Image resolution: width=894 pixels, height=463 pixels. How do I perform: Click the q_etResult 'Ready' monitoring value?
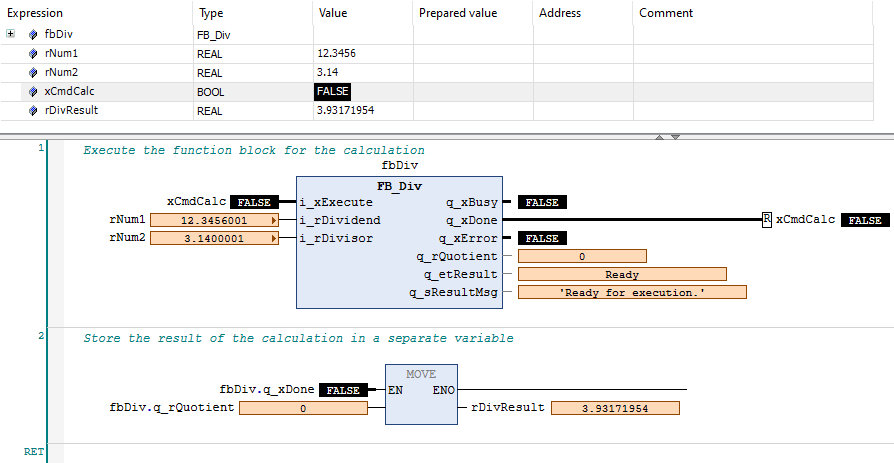(622, 274)
